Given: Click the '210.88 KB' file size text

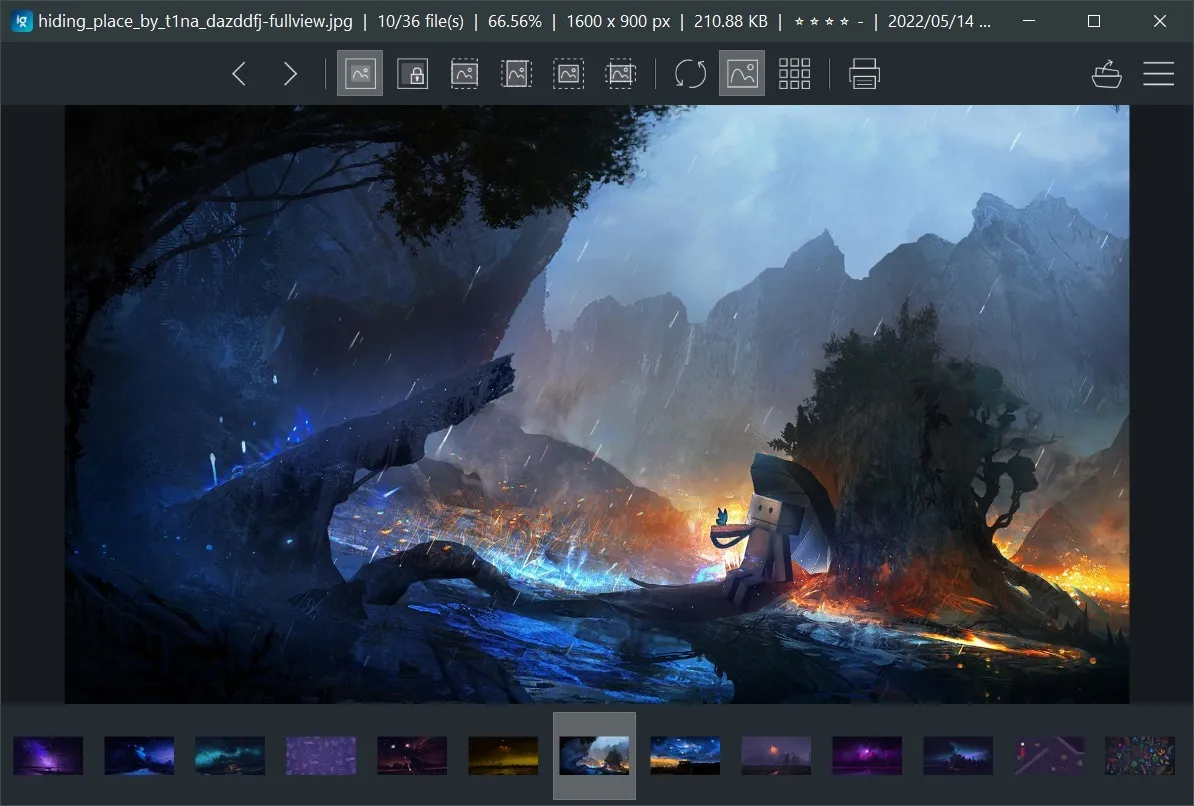Looking at the screenshot, I should click(x=730, y=21).
